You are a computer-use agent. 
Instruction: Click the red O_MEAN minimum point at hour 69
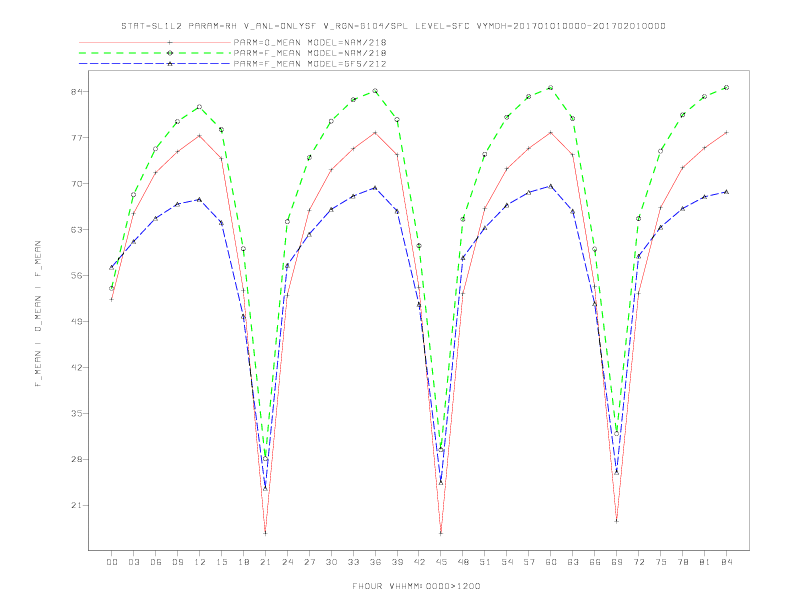click(x=617, y=521)
